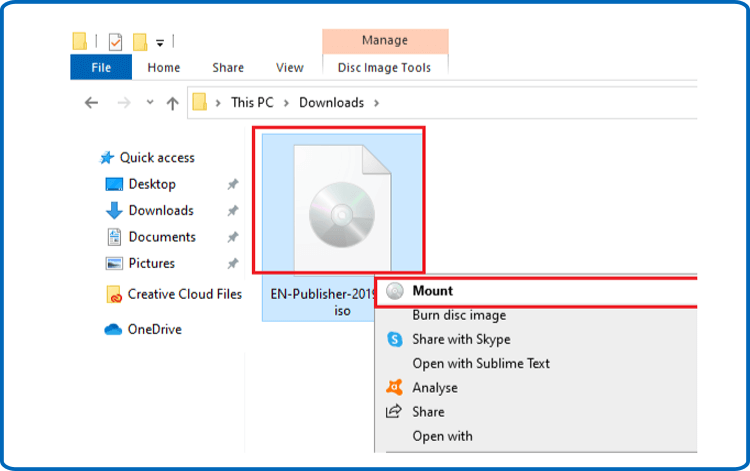The image size is (750, 471).
Task: Choose Analyse from context menu
Action: pyautogui.click(x=435, y=388)
